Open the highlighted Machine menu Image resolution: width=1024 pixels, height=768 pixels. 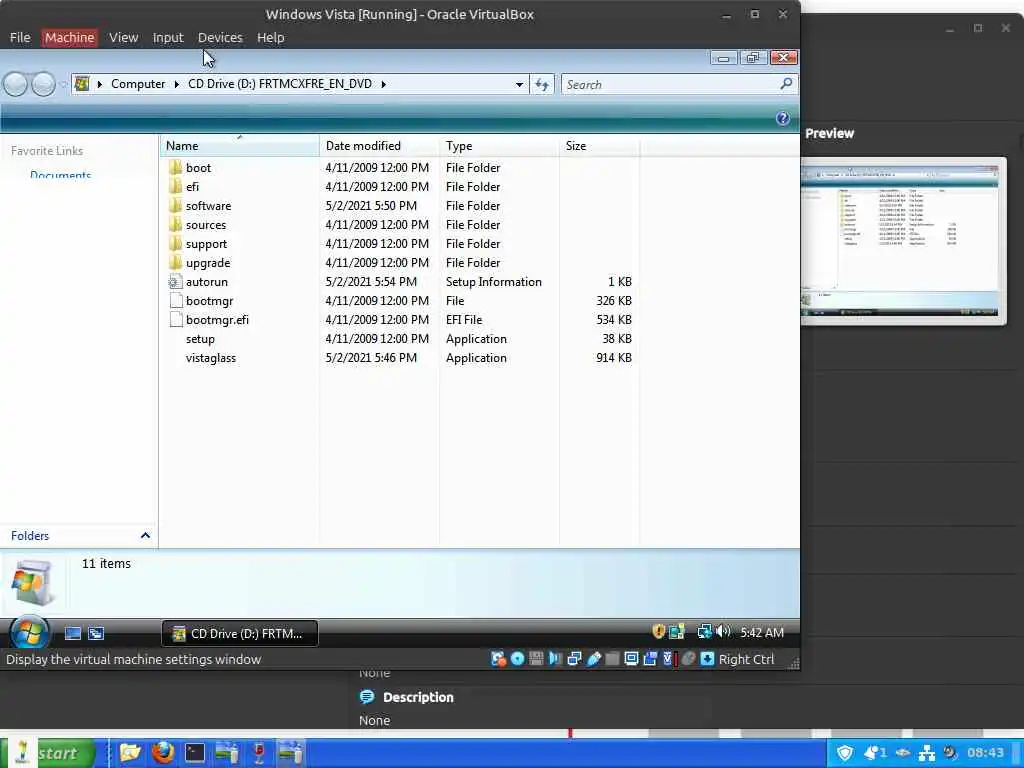pyautogui.click(x=69, y=37)
